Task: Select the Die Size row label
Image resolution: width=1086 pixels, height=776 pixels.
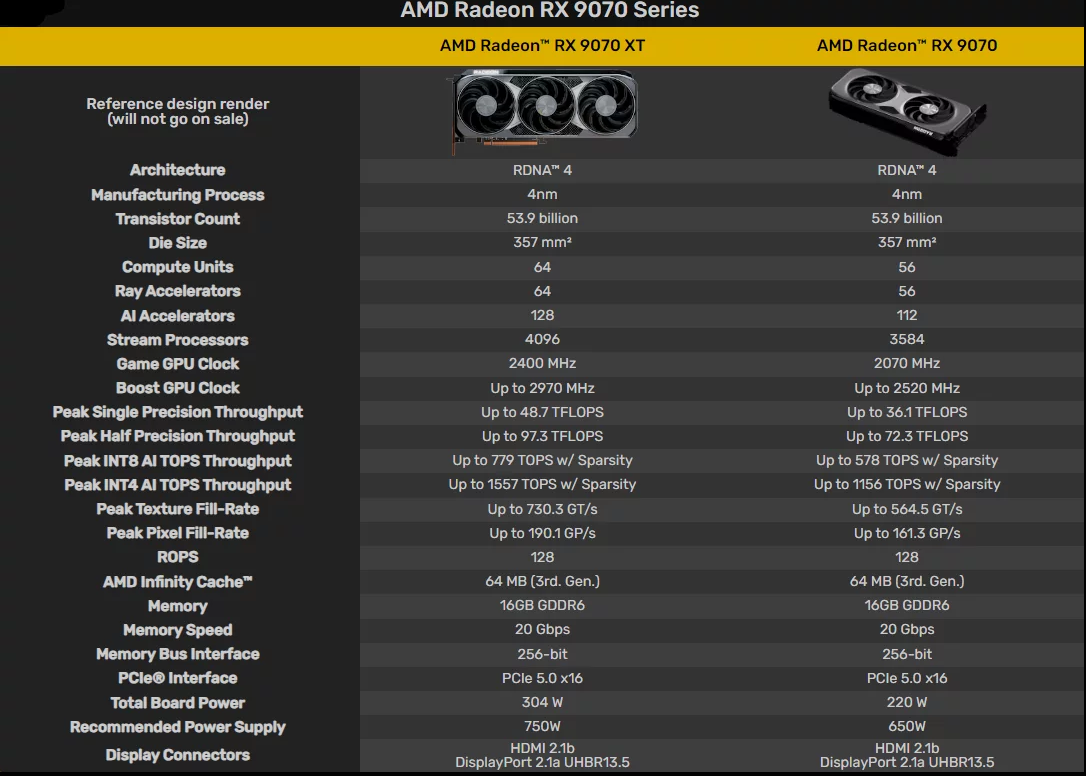Action: [x=177, y=243]
